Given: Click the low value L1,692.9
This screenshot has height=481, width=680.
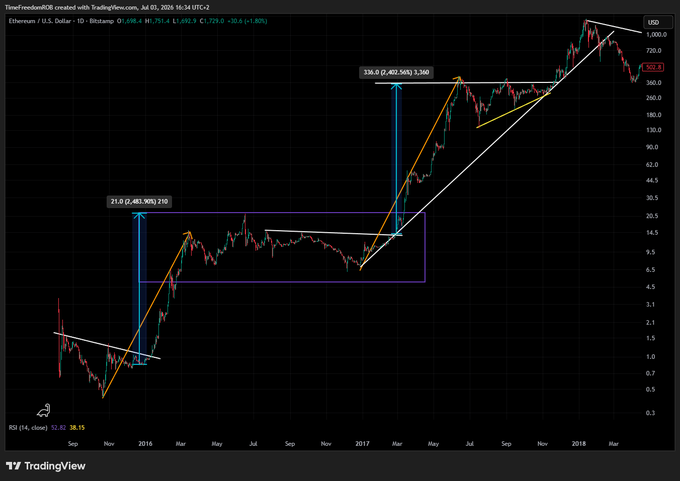Looking at the screenshot, I should [x=185, y=21].
